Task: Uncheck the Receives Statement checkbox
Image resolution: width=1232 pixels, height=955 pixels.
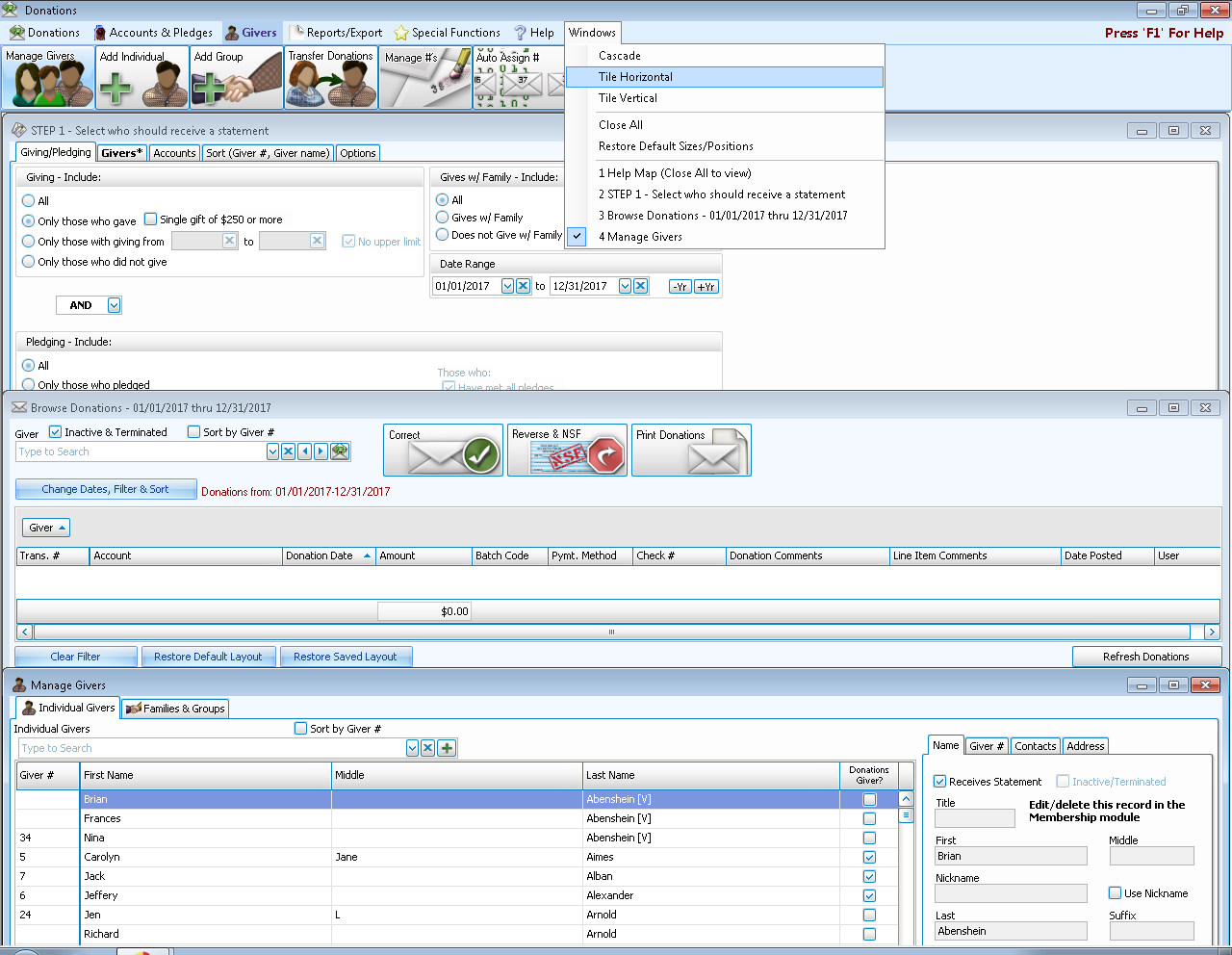Action: point(940,782)
